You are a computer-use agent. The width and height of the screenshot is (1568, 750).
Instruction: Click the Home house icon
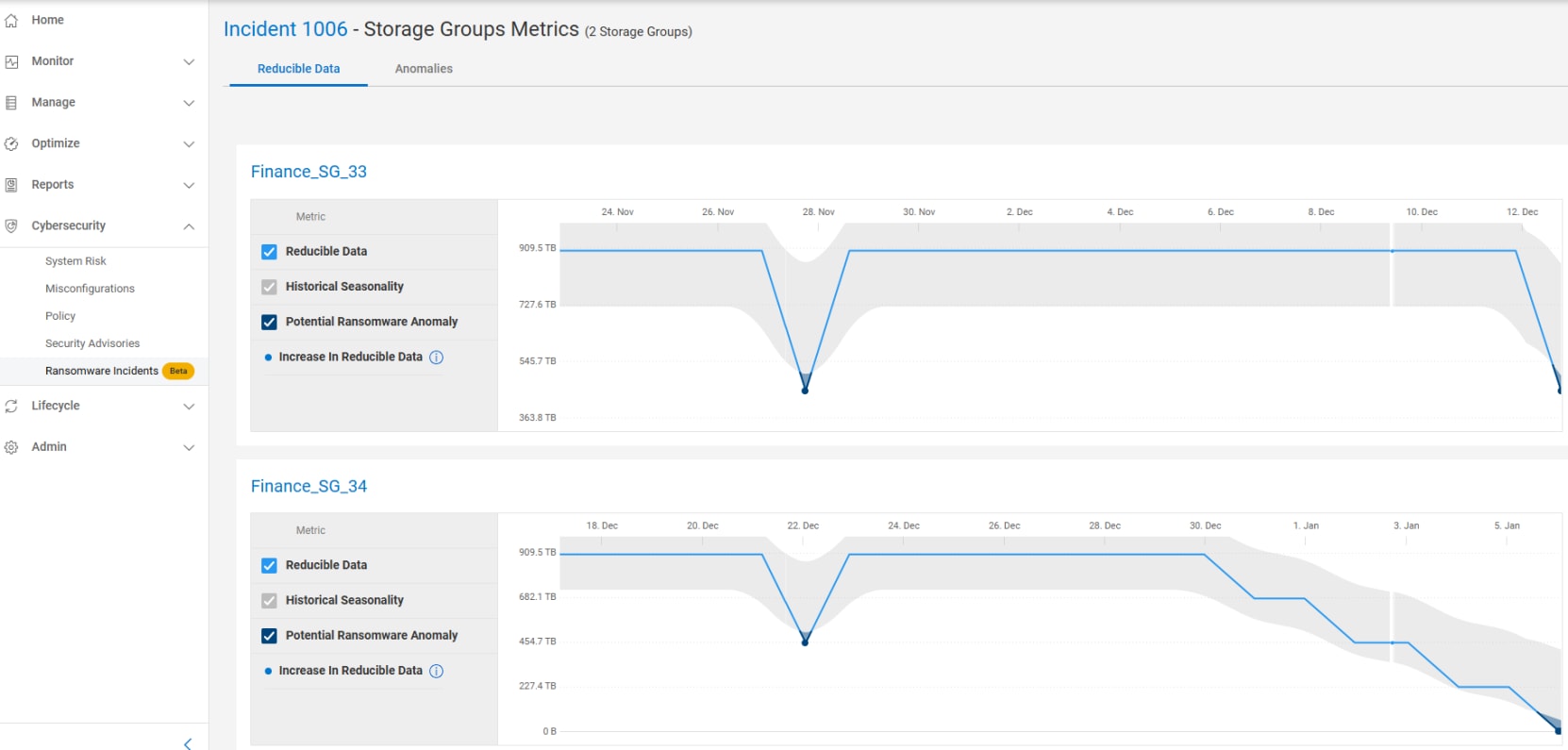[x=11, y=20]
